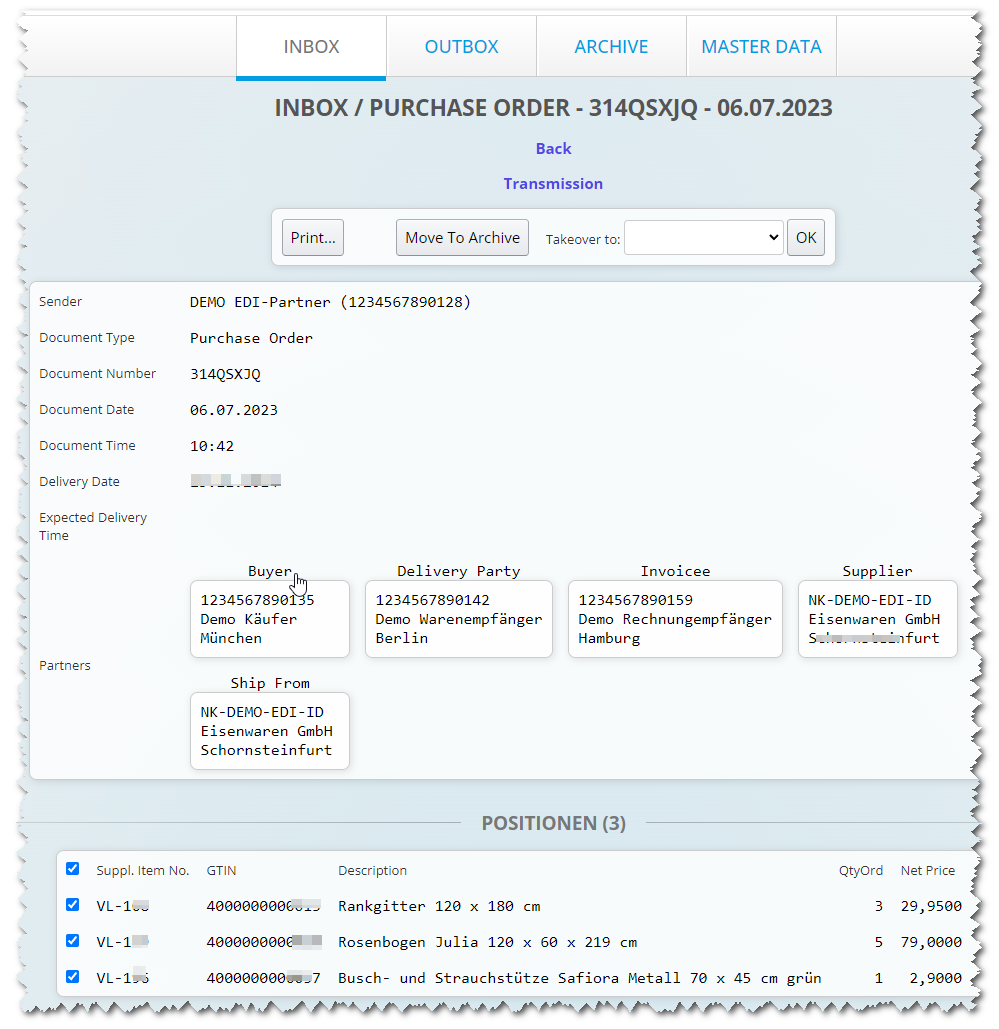Uncheck the Rosenbogen Julia row checkbox
This screenshot has height=1029, width=999.
click(x=72, y=941)
